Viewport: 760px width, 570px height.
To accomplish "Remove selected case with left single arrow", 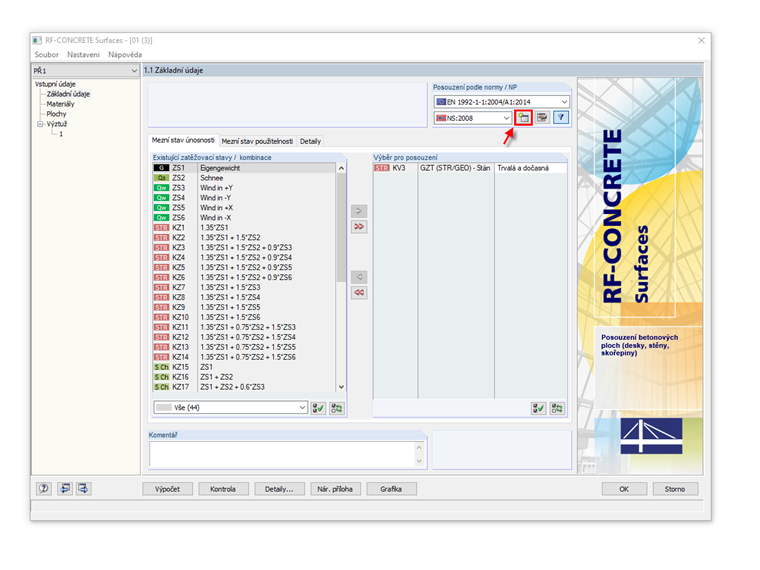I will click(x=359, y=277).
